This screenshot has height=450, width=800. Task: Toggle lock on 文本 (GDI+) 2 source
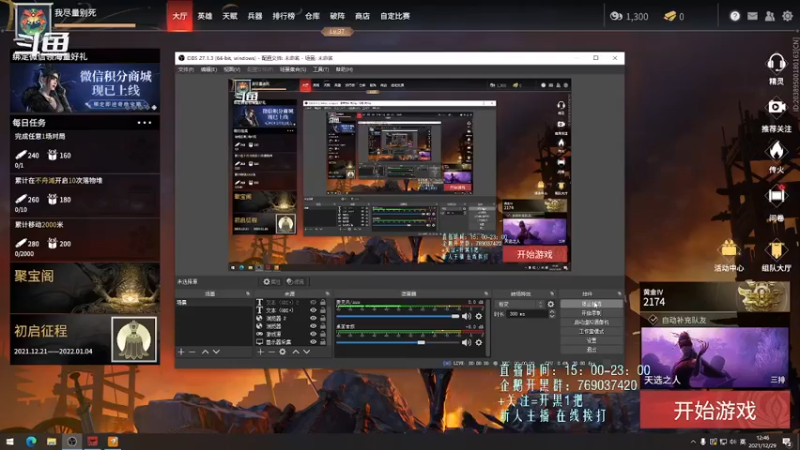(x=323, y=303)
